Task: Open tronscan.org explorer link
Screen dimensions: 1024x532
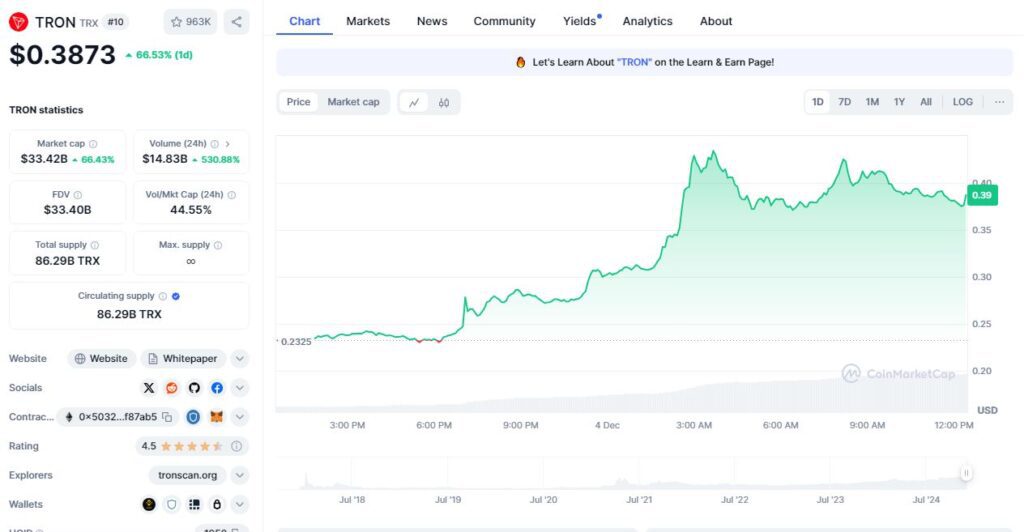Action: [187, 475]
